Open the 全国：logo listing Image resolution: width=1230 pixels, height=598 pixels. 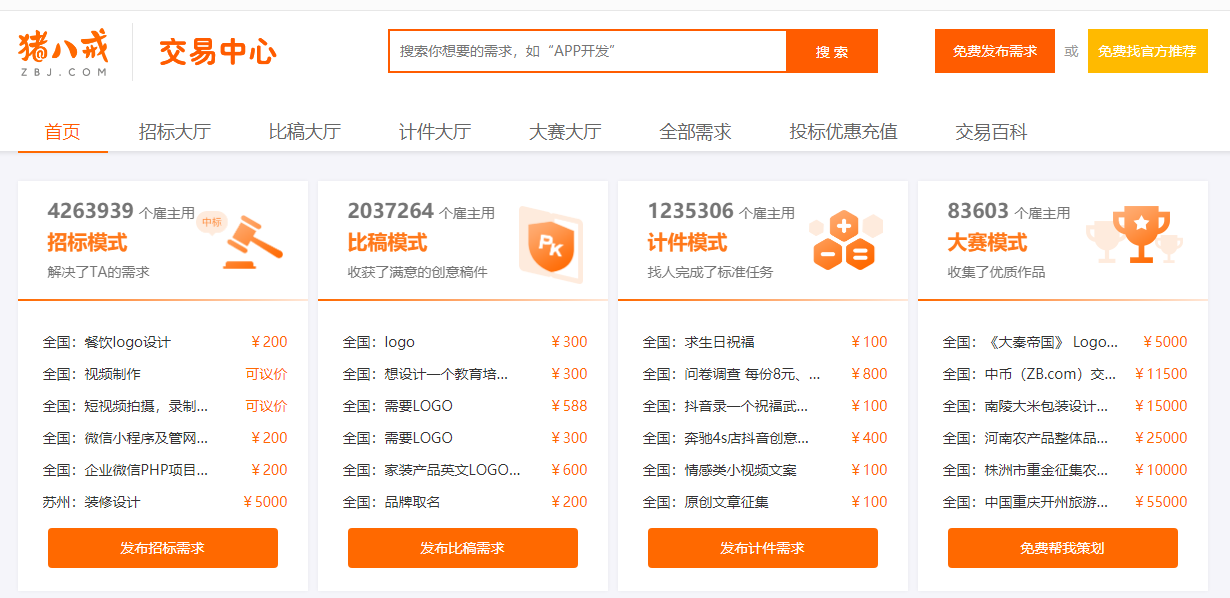click(379, 342)
